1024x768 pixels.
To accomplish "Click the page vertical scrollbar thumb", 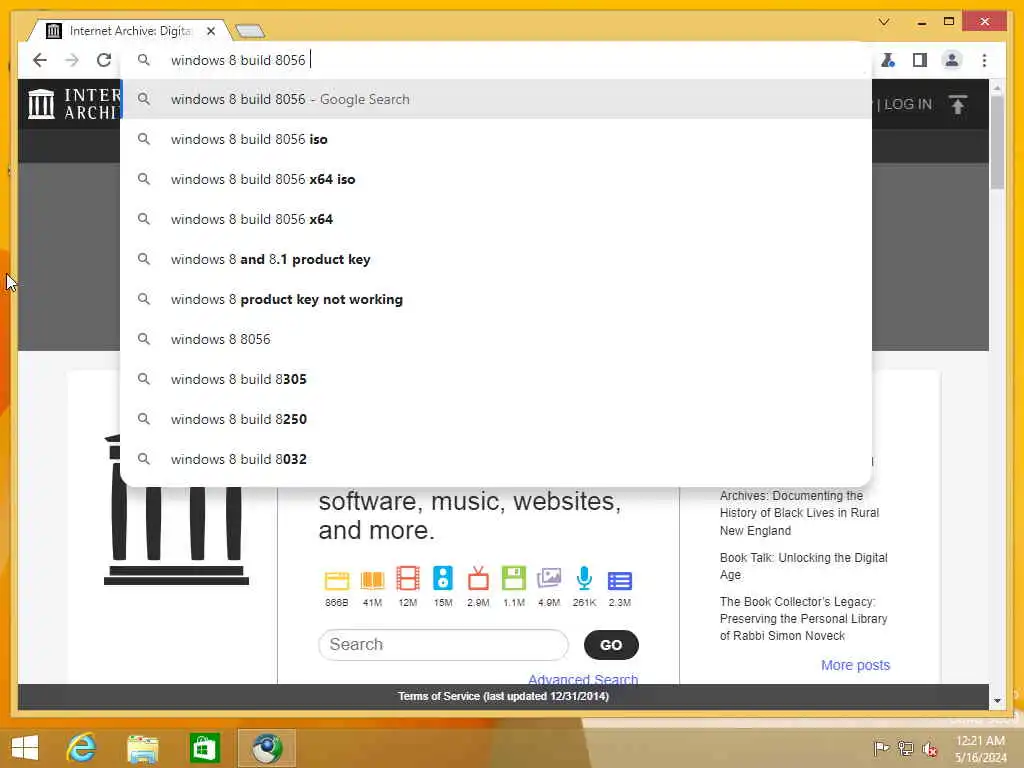I will tap(997, 142).
